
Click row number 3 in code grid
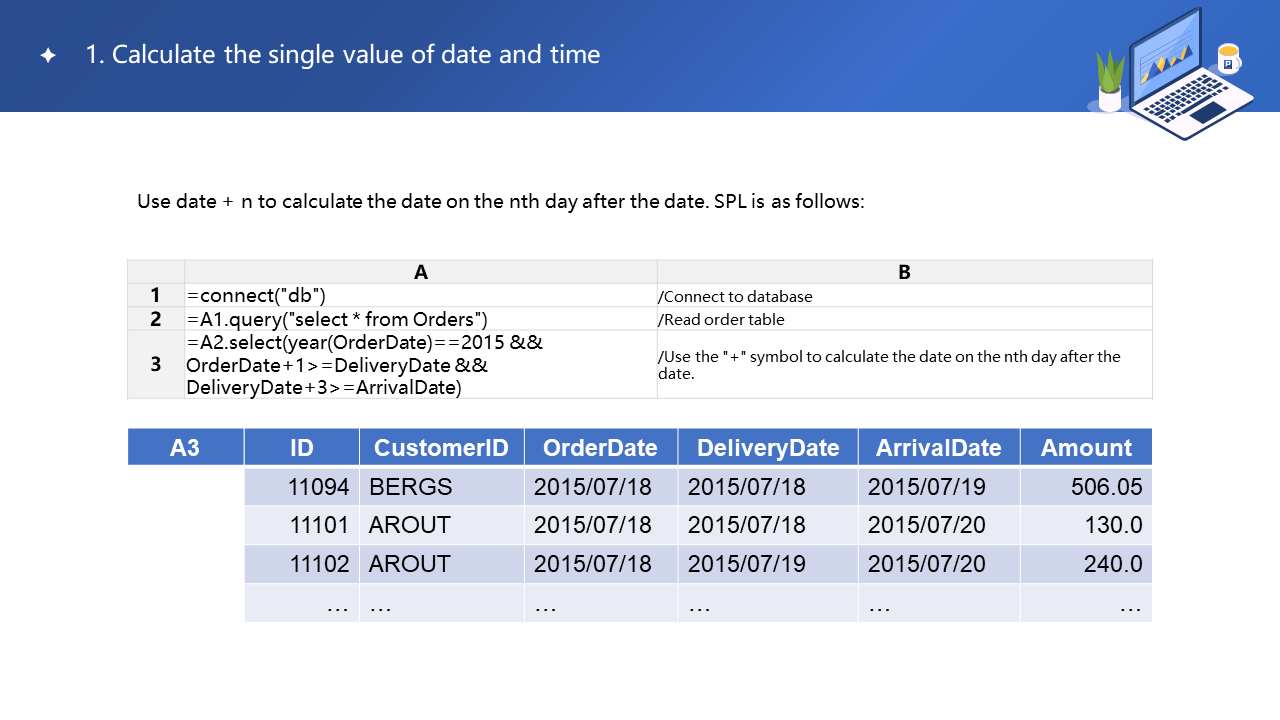[x=156, y=364]
